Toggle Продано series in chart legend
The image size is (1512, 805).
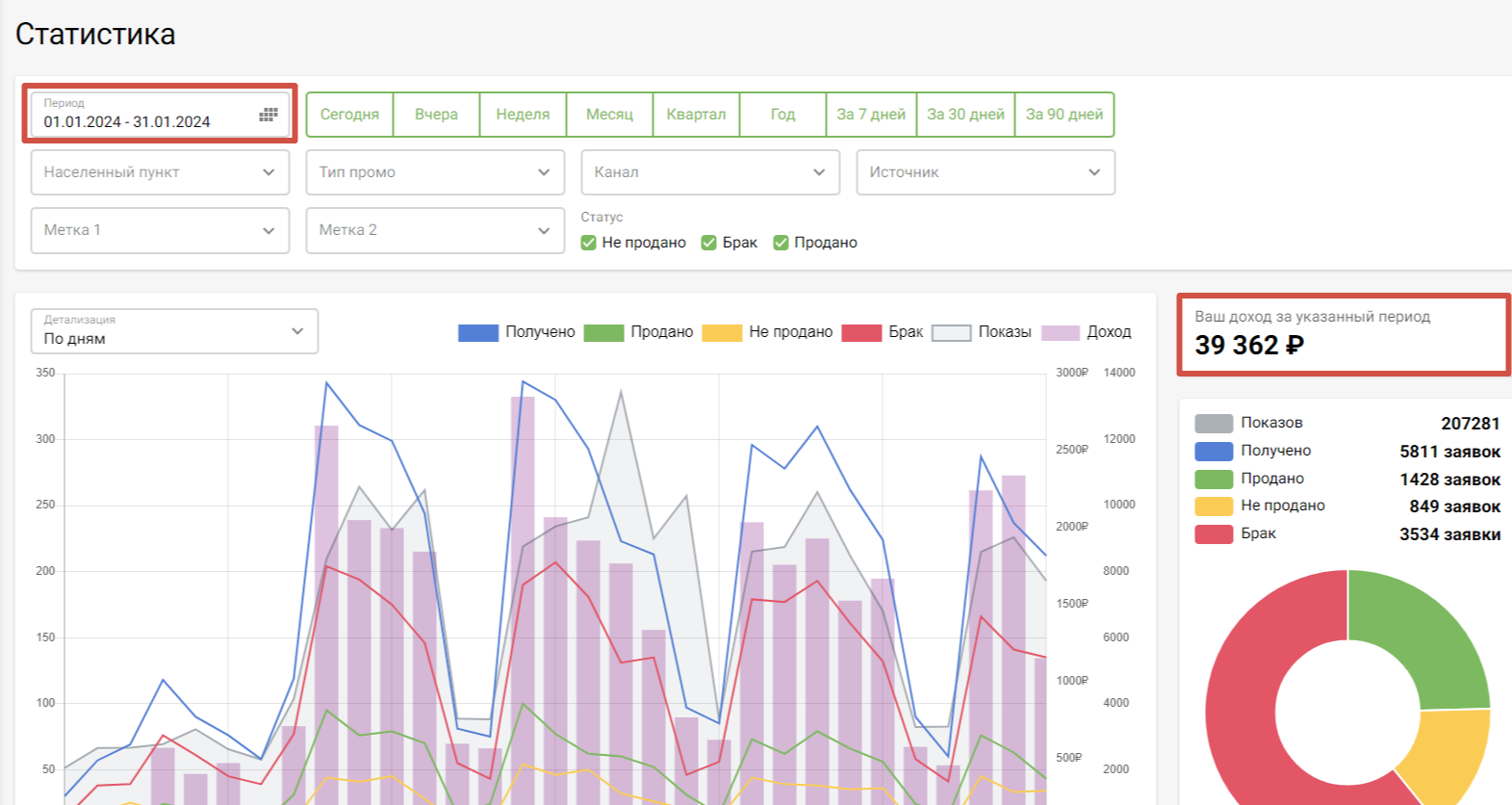[x=639, y=332]
